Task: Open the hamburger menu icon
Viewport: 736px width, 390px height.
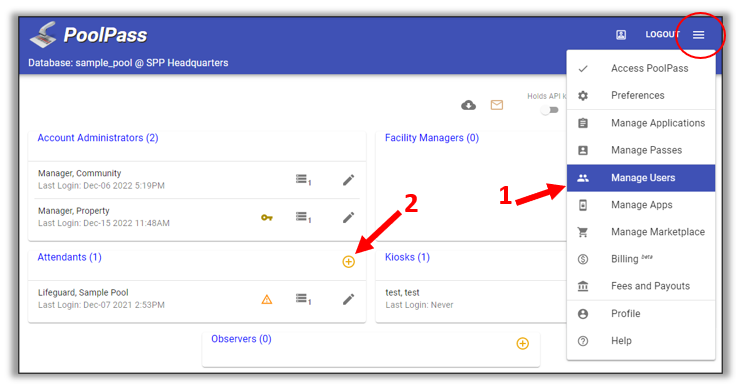Action: pyautogui.click(x=698, y=35)
